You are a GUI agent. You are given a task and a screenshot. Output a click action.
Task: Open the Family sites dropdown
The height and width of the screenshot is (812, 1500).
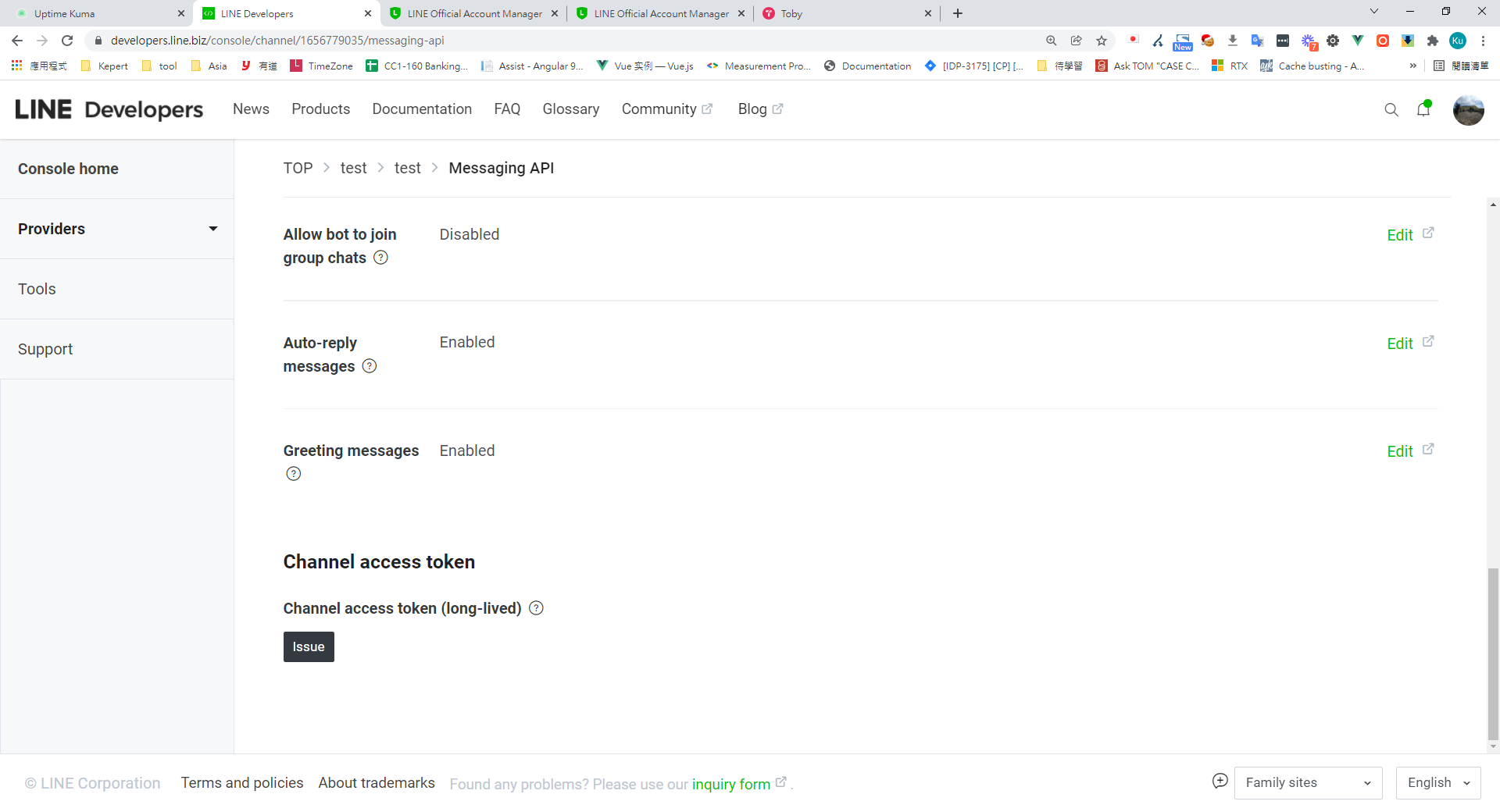[x=1308, y=783]
